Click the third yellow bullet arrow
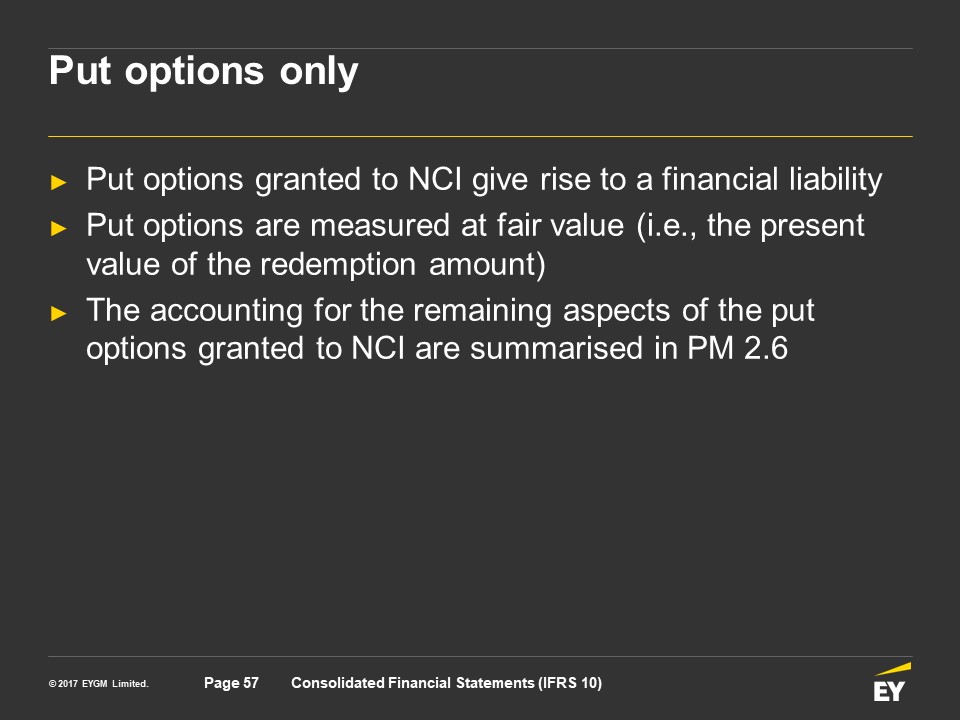The height and width of the screenshot is (720, 960). click(59, 313)
